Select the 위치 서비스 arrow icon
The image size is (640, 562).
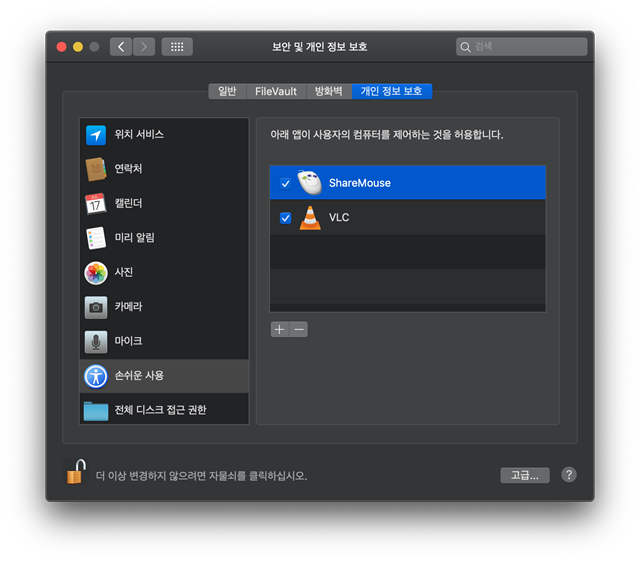click(x=96, y=135)
